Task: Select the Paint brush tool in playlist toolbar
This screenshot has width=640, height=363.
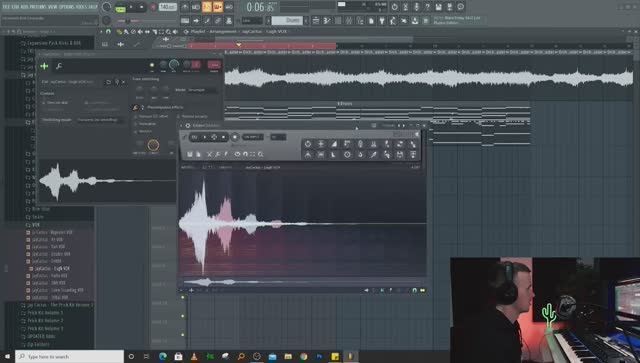Action: pyautogui.click(x=126, y=31)
